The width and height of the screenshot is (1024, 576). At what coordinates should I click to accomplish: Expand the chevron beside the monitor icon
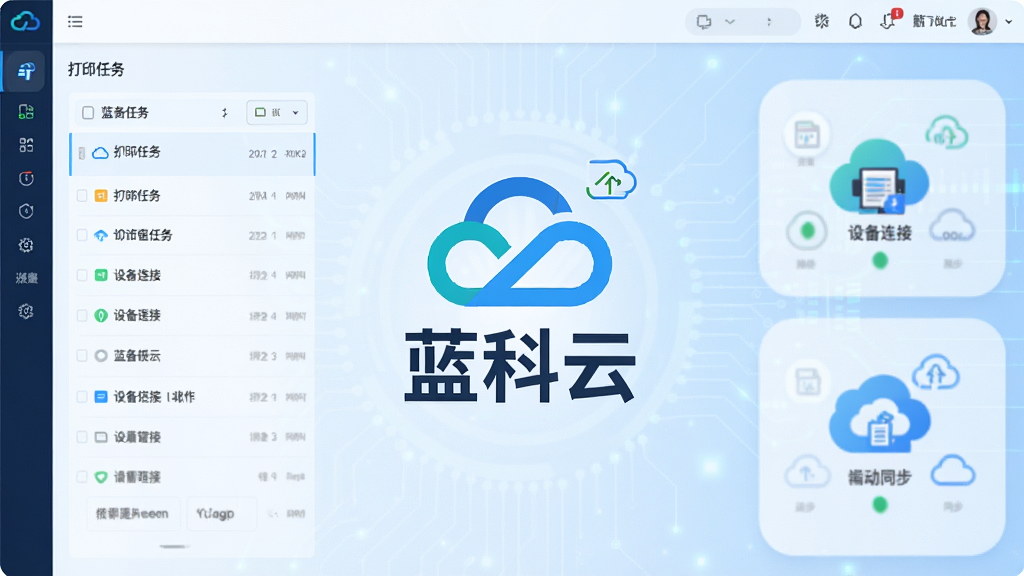[x=730, y=22]
